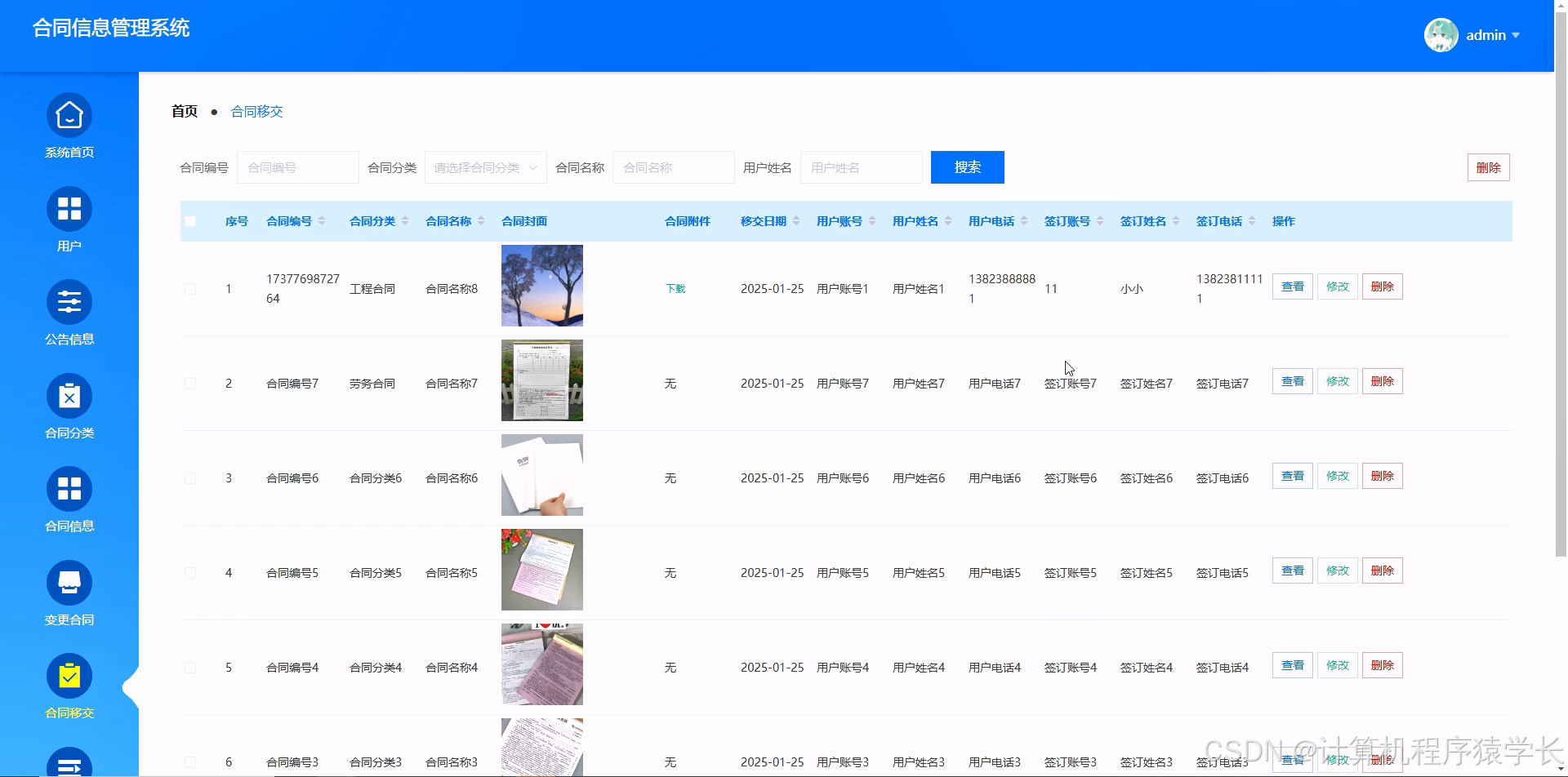Select the 变更合同 sidebar icon
The image size is (1568, 777).
pos(69,582)
